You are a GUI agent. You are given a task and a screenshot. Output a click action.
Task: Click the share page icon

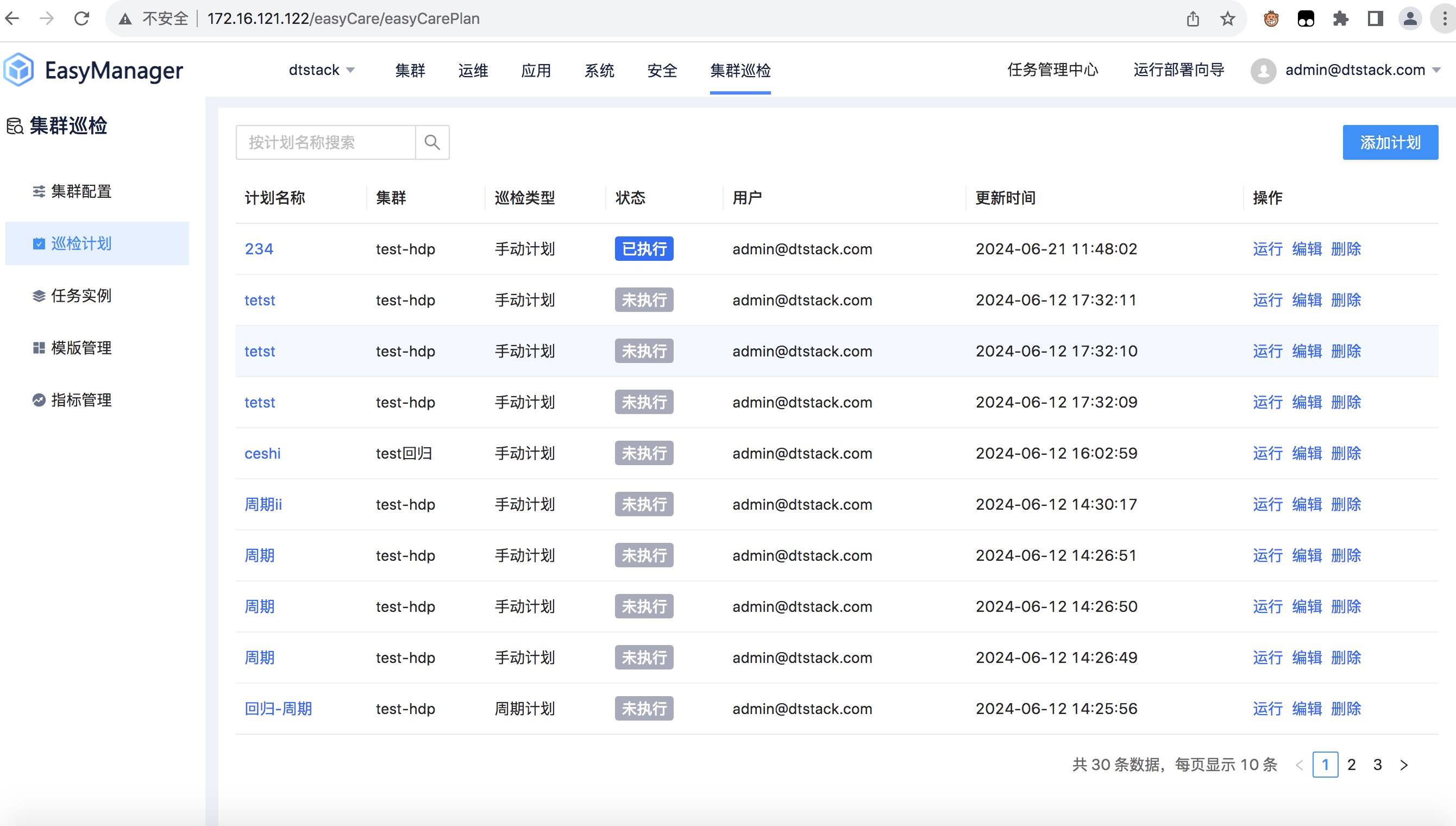pos(1193,18)
